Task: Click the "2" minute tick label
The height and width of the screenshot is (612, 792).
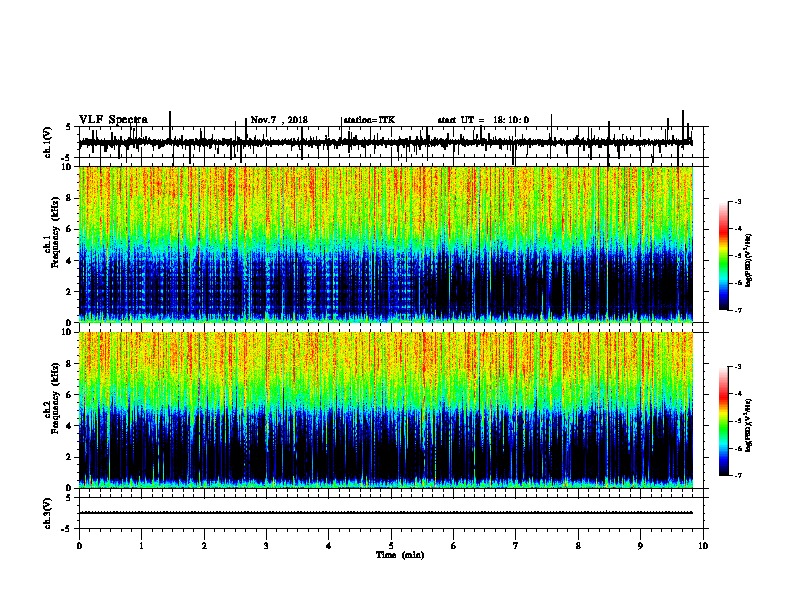Action: [x=204, y=546]
